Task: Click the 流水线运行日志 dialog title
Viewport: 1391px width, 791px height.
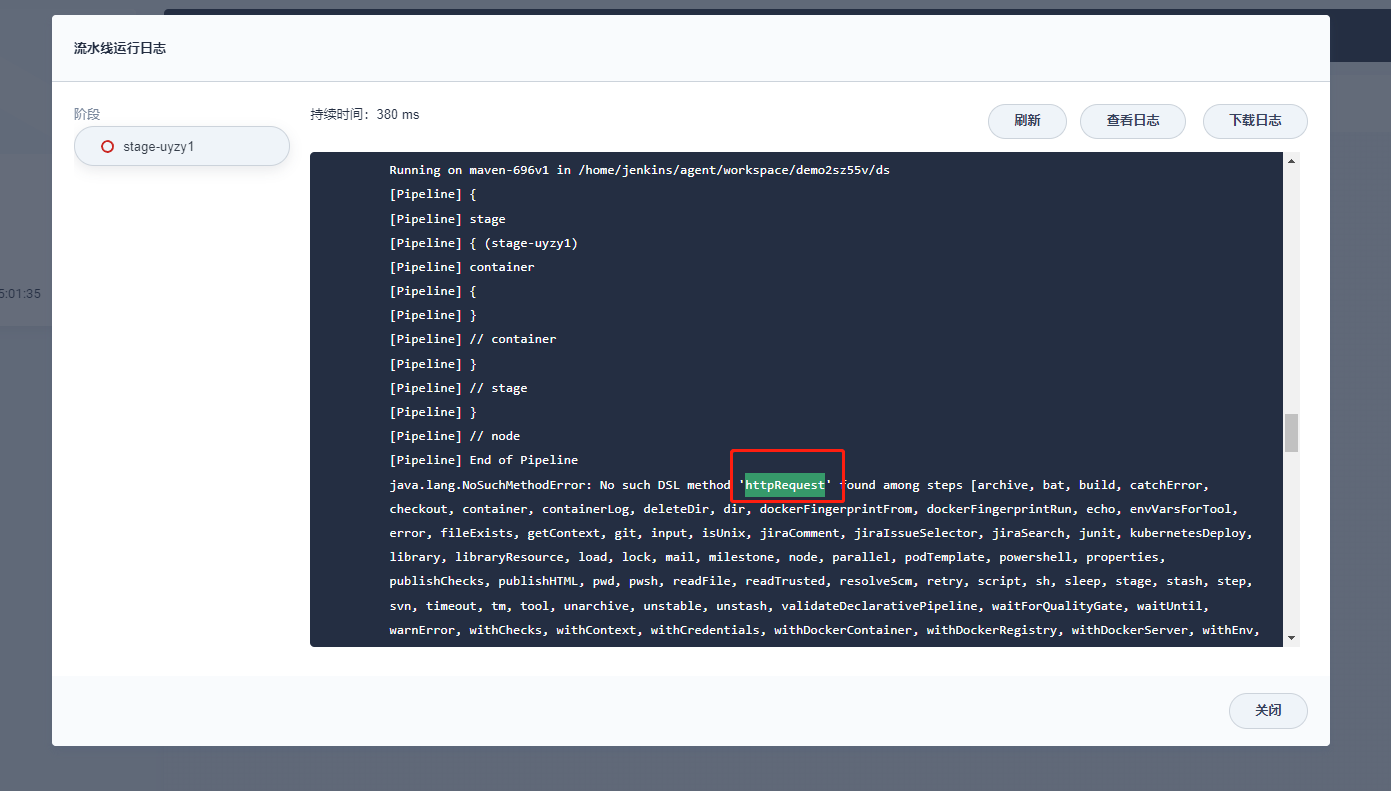Action: tap(120, 48)
